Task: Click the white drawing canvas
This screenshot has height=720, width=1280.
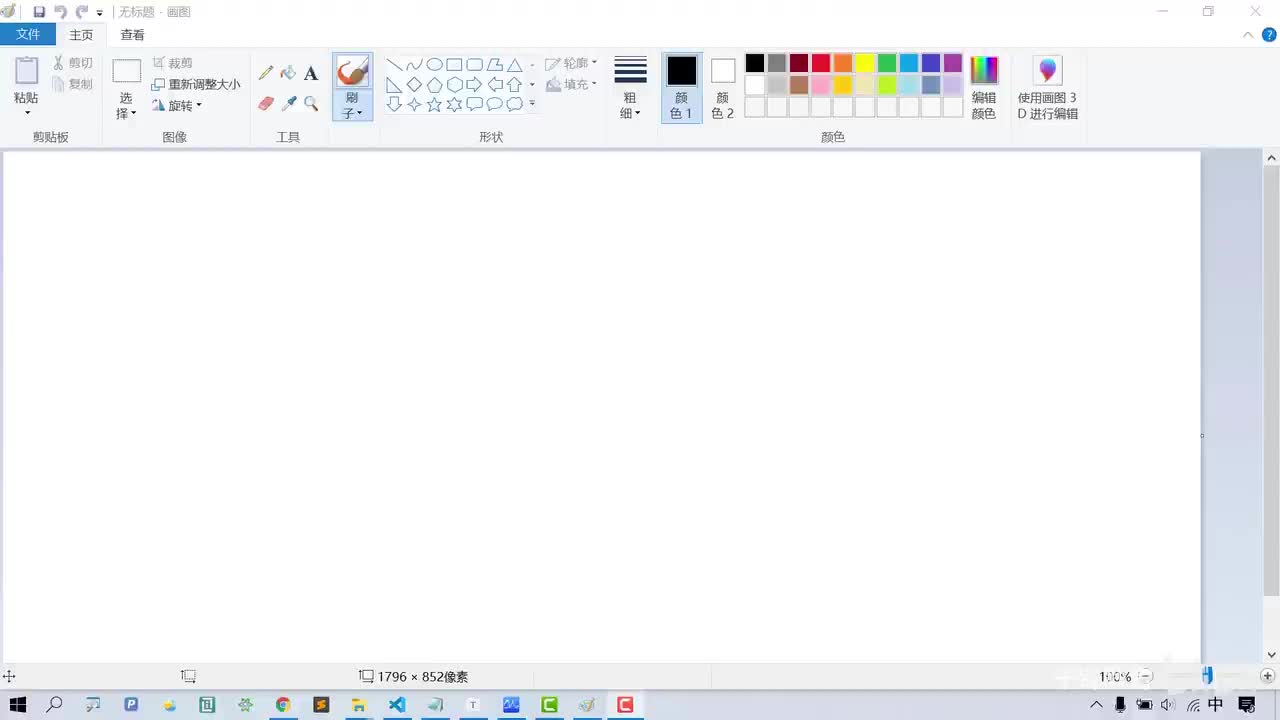Action: pyautogui.click(x=601, y=405)
